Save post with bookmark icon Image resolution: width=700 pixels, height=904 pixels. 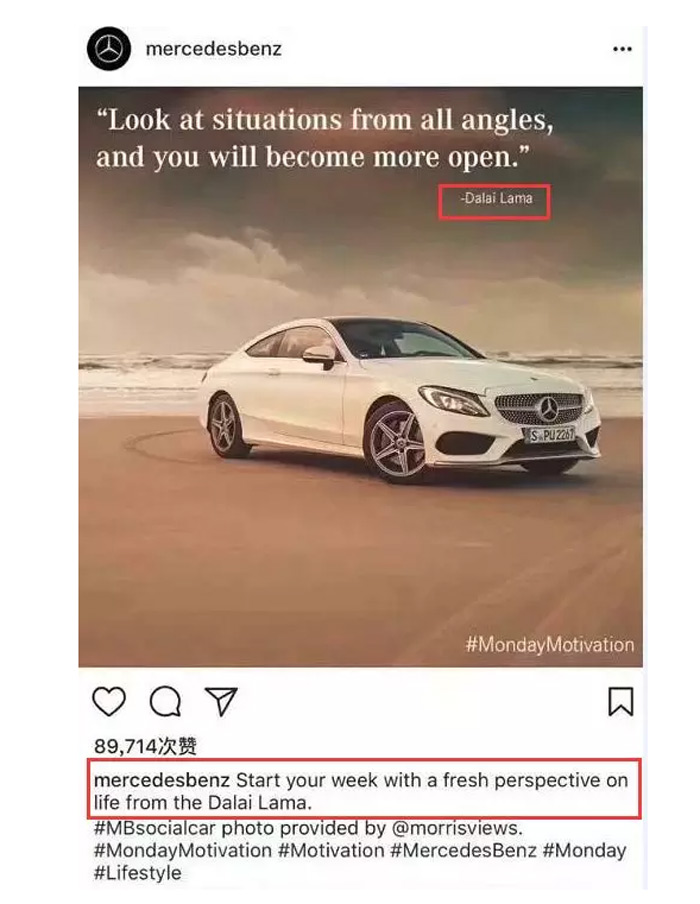[620, 702]
